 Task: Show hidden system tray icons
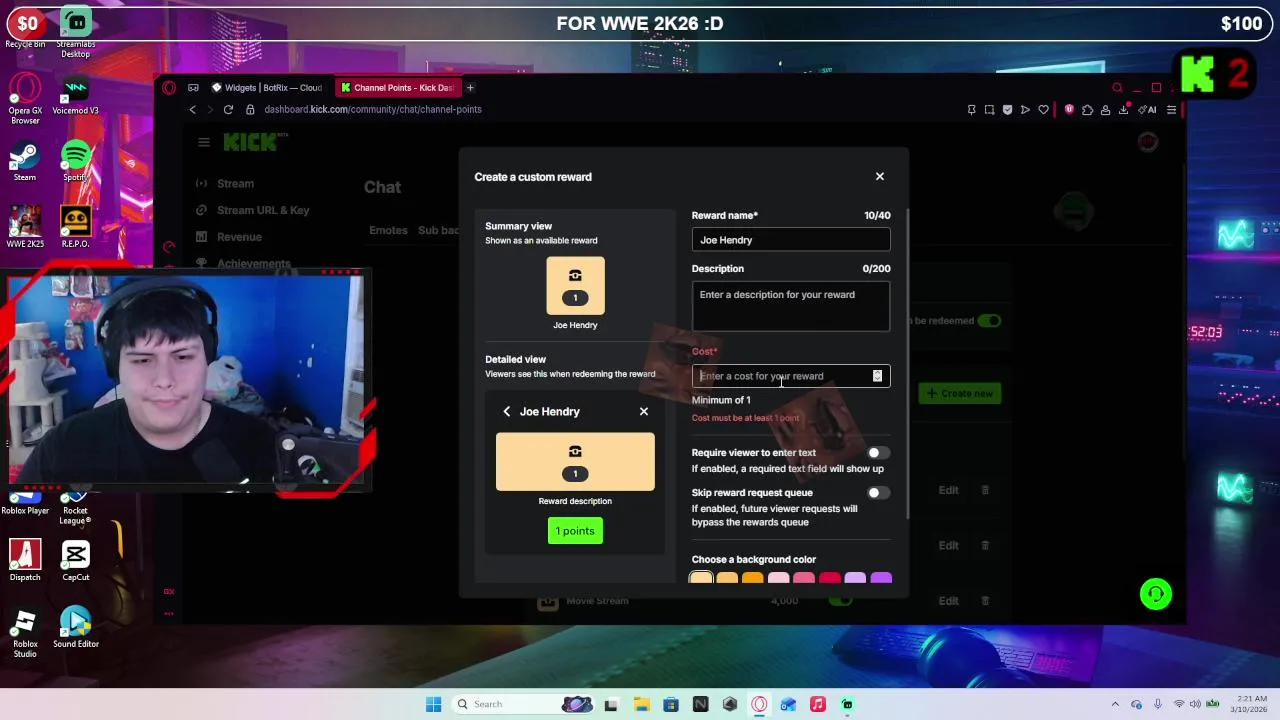(1115, 704)
